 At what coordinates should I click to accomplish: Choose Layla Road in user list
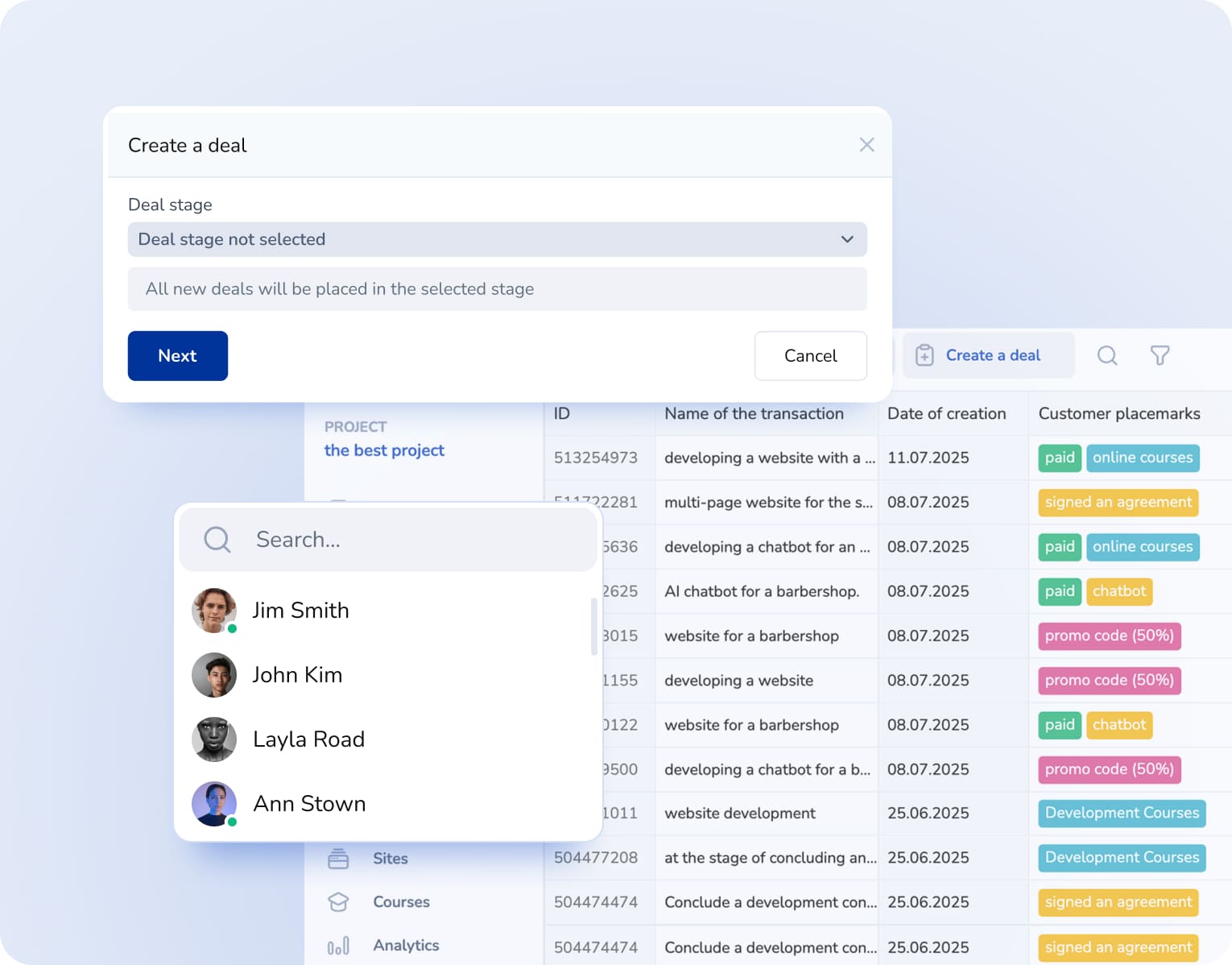click(x=308, y=739)
